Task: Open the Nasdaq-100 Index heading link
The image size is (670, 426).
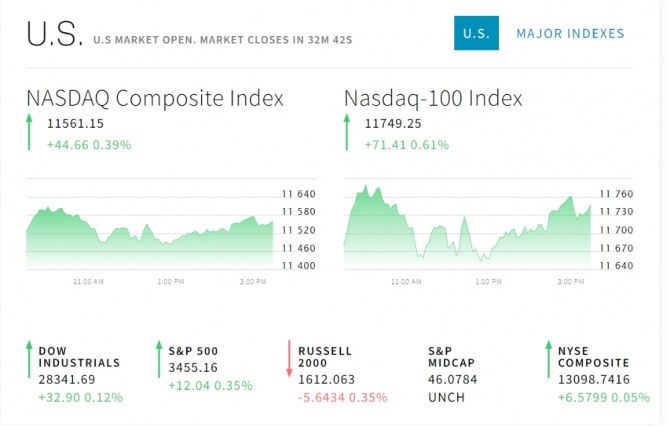Action: click(x=433, y=98)
